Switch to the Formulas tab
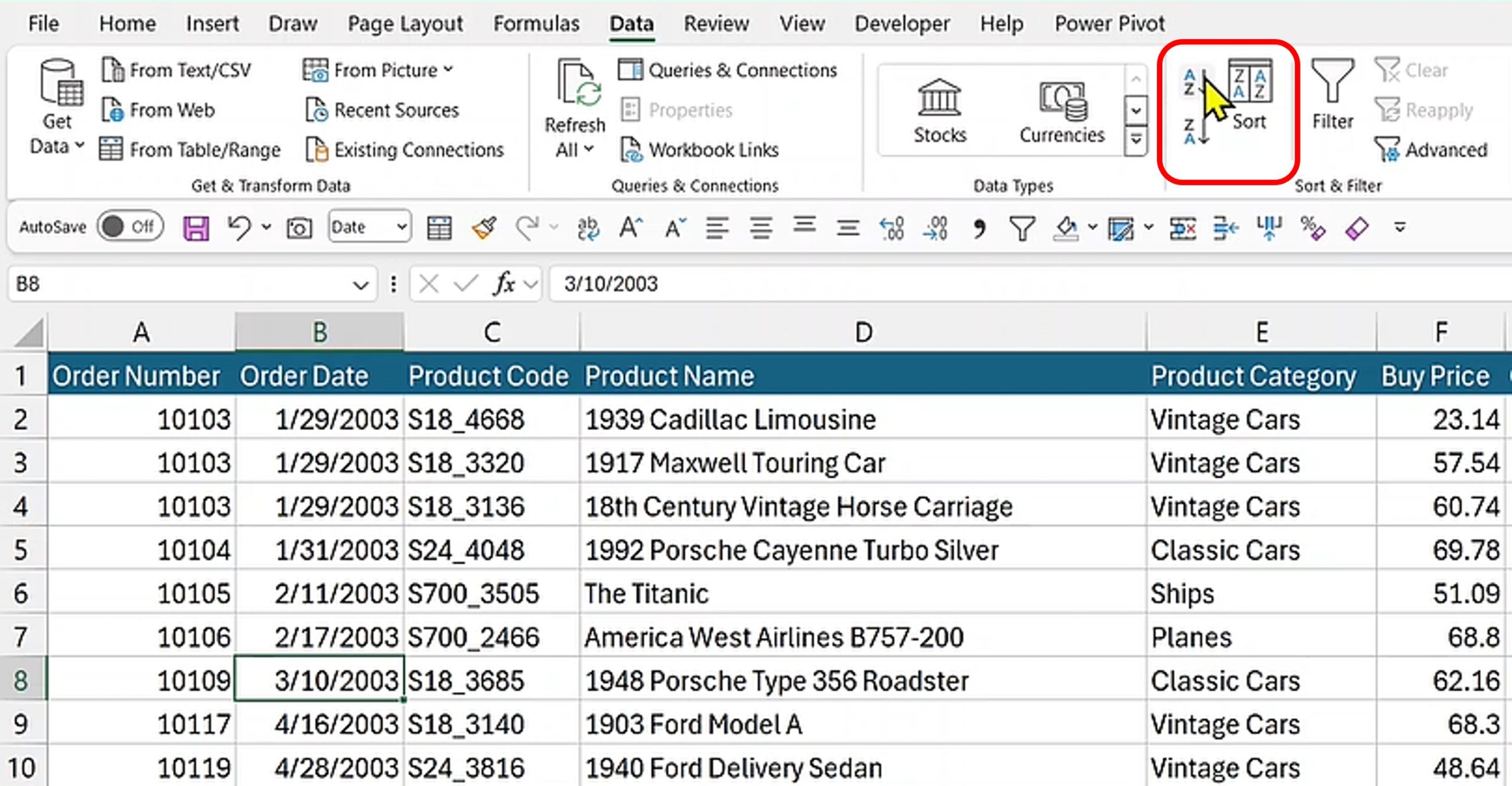Image resolution: width=1512 pixels, height=786 pixels. 536,24
